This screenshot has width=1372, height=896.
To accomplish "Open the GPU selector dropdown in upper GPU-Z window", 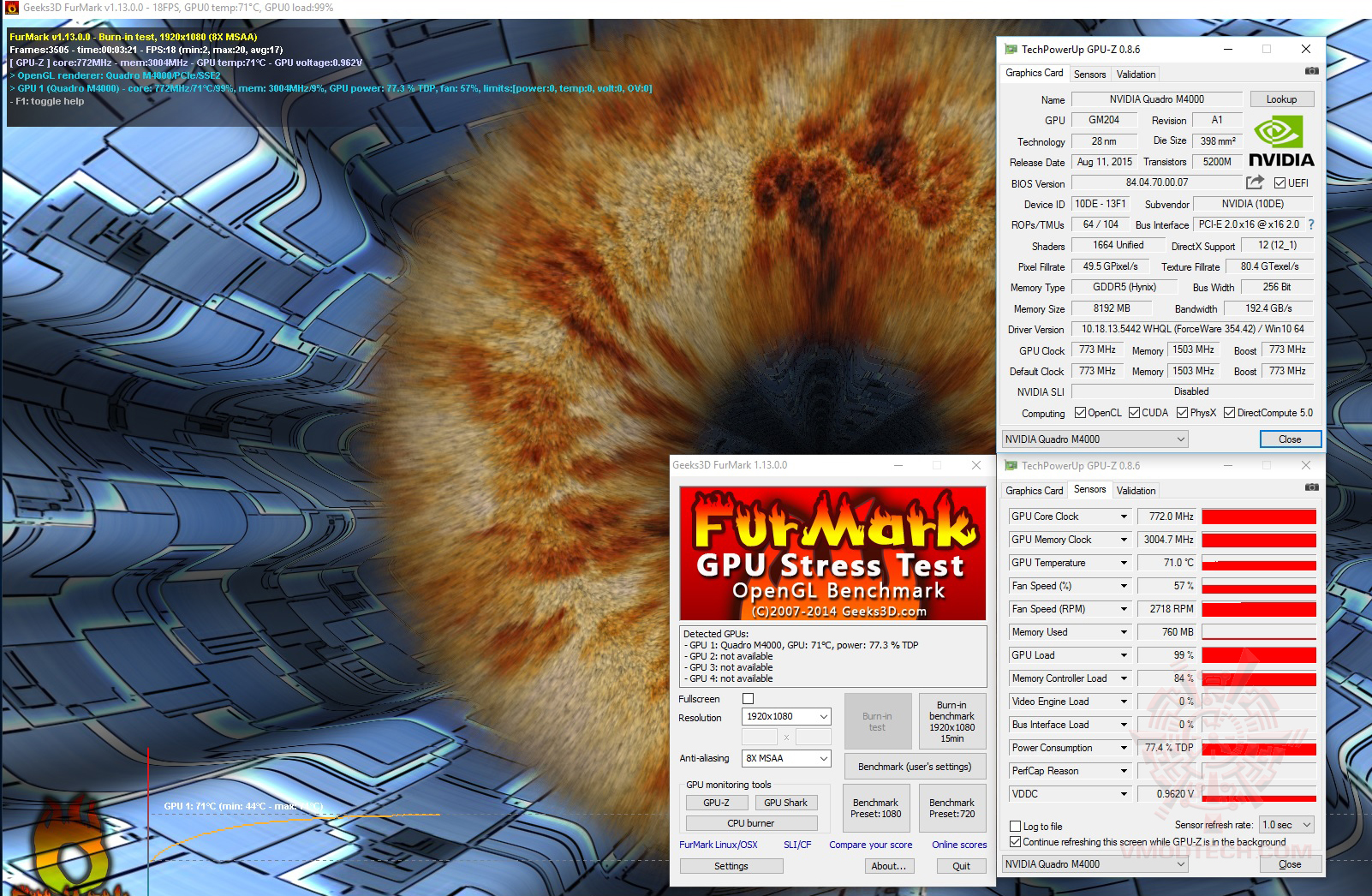I will coord(1095,439).
